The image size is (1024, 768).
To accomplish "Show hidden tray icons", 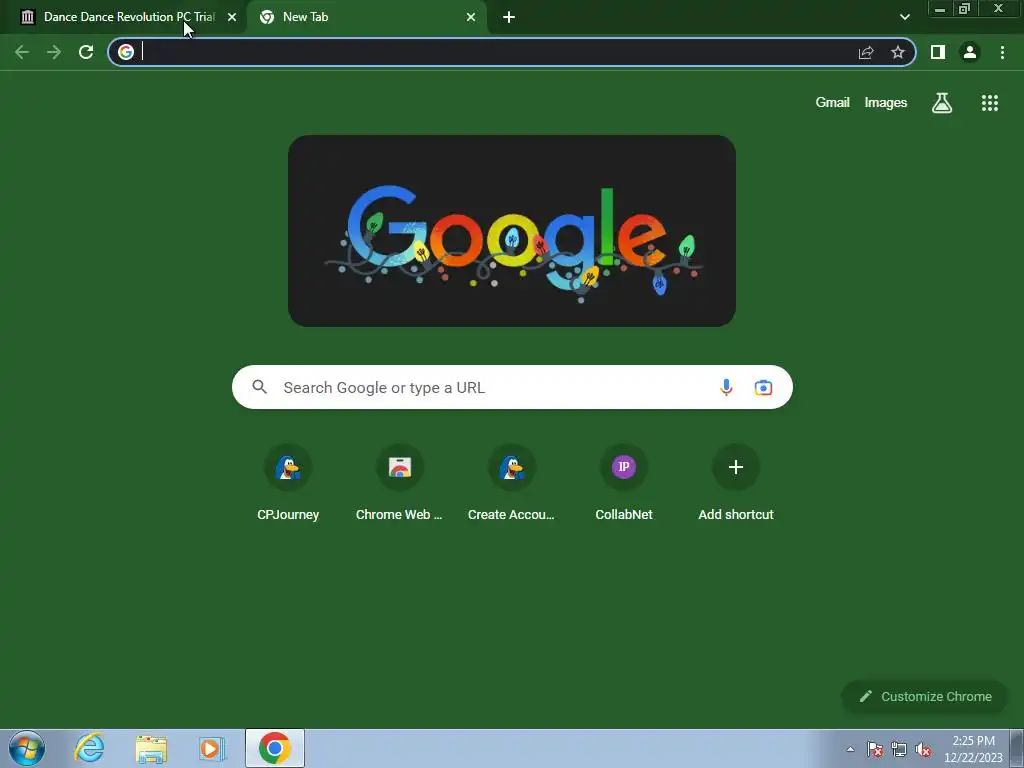I will pyautogui.click(x=850, y=750).
